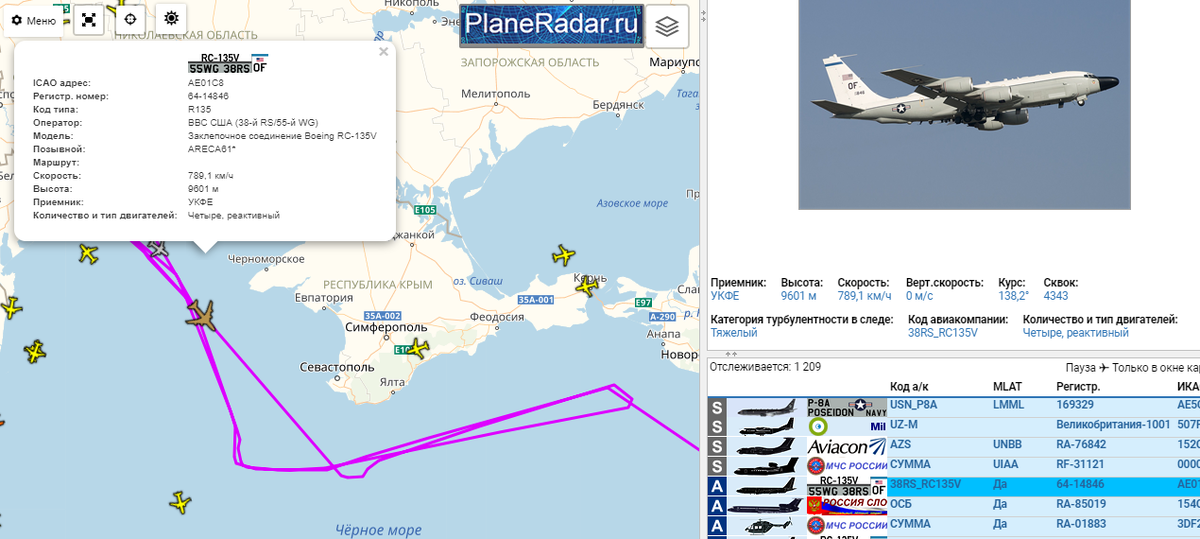Open the PlaneRadar.ru logo link
Screen dimensions: 1200x539
pos(549,25)
